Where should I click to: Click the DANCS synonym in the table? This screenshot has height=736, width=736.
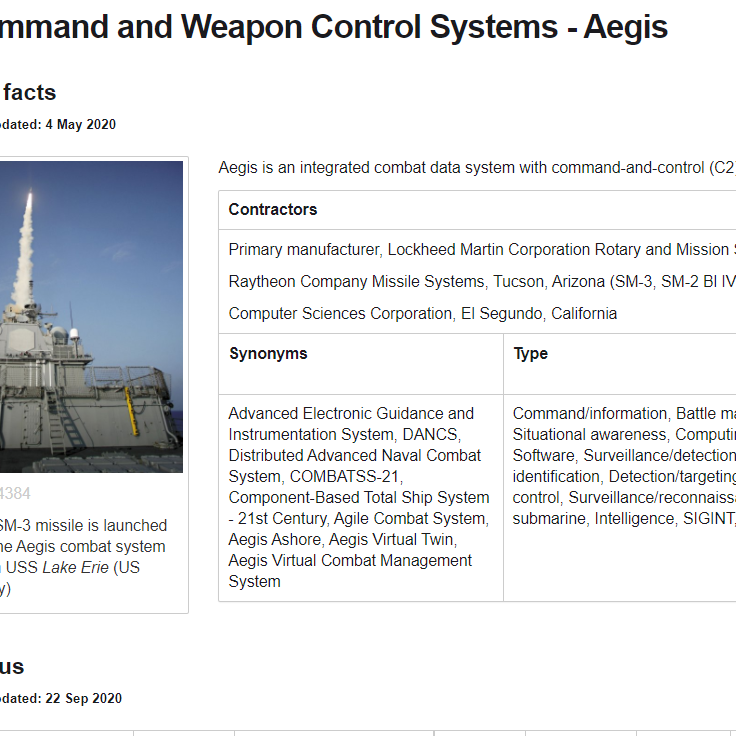click(429, 434)
